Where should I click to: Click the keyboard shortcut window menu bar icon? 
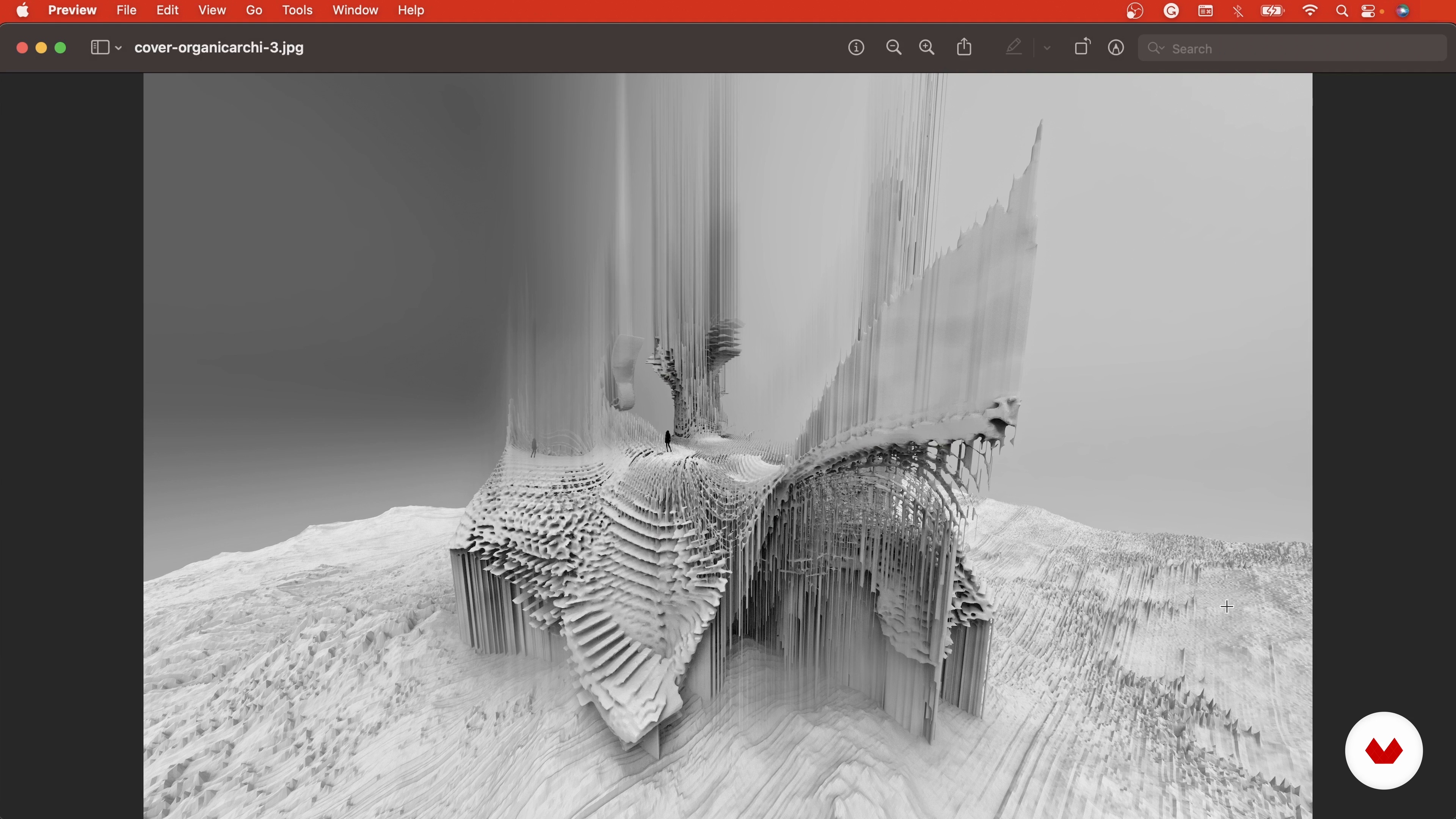tap(1206, 11)
